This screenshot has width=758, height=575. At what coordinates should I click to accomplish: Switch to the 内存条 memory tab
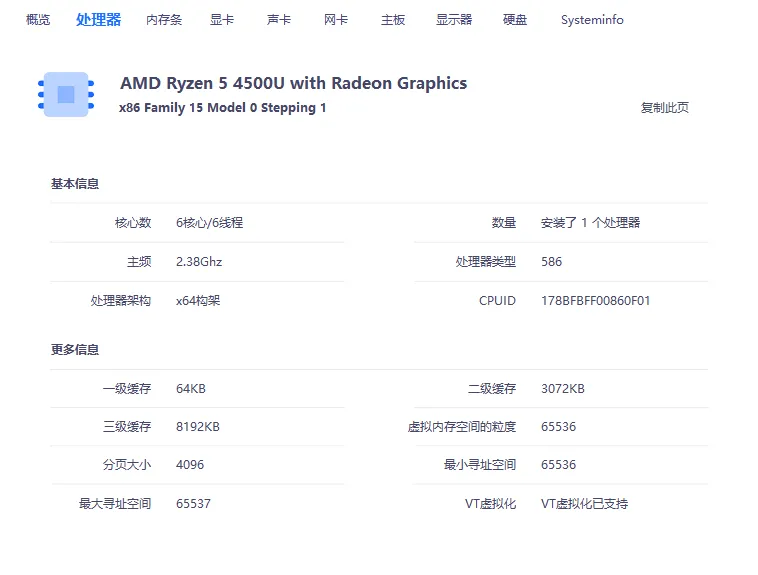[164, 20]
